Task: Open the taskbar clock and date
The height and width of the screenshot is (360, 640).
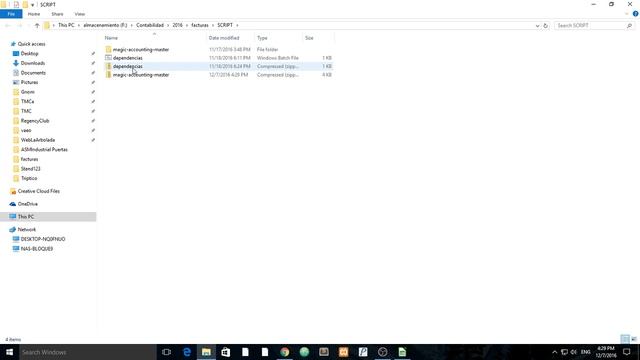Action: (606, 352)
